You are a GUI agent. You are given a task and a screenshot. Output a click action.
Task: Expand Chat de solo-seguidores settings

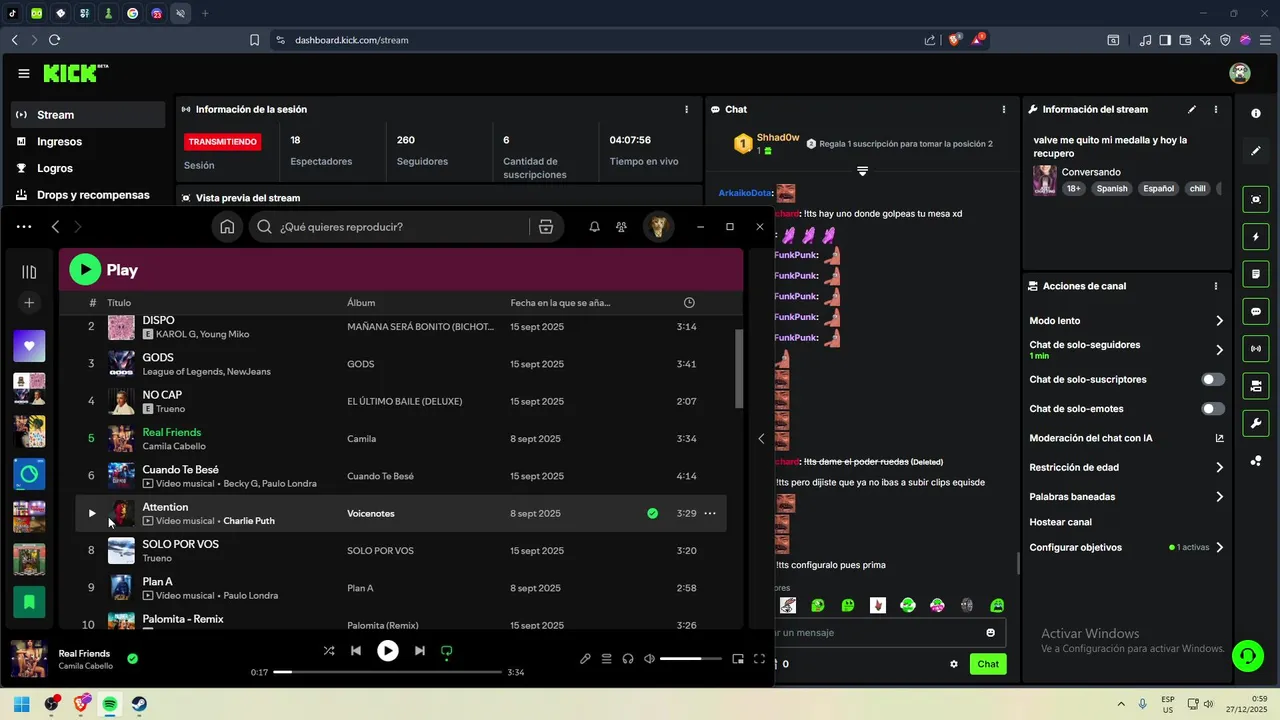1219,350
